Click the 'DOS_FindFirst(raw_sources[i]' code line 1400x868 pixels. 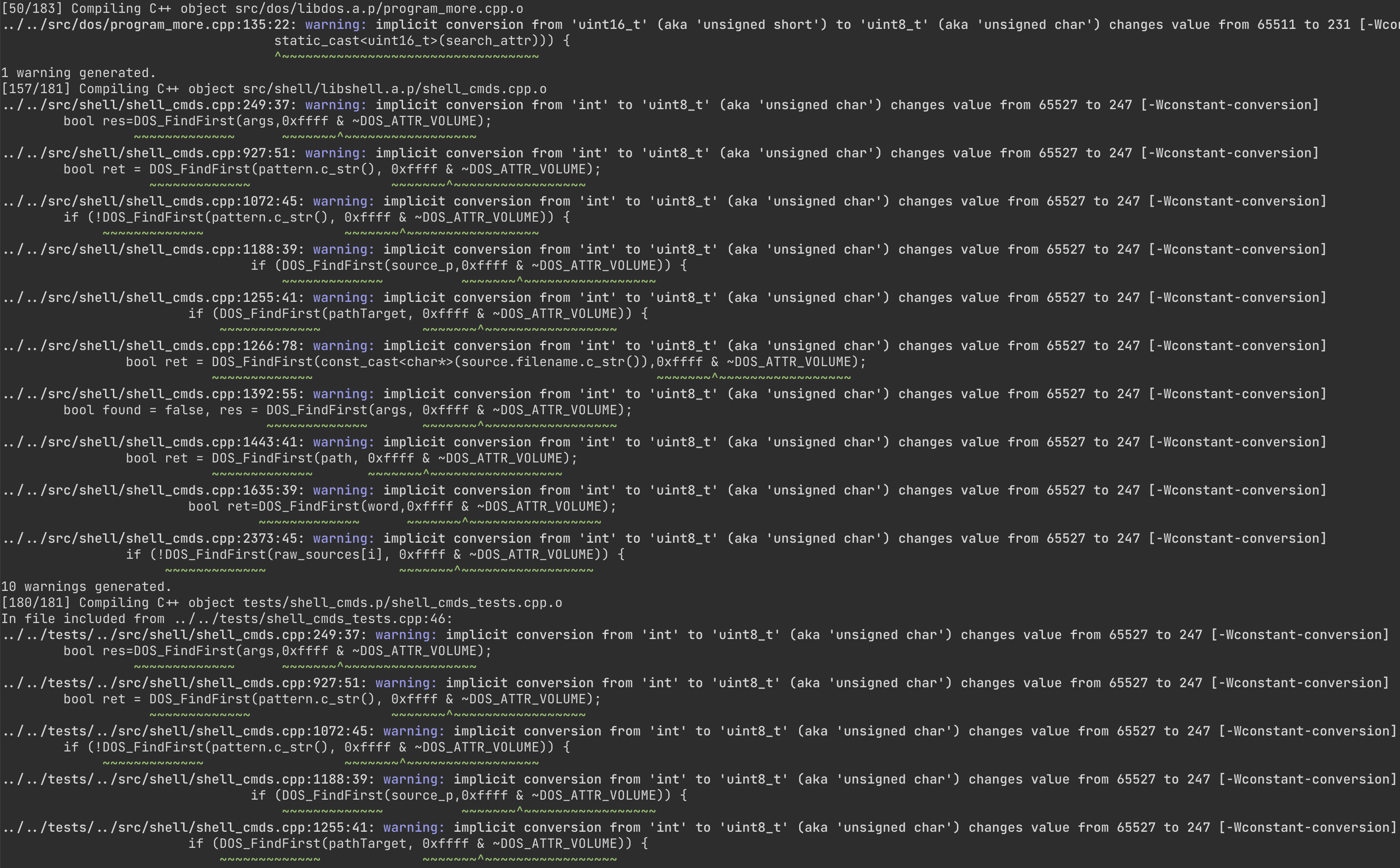tap(375, 555)
